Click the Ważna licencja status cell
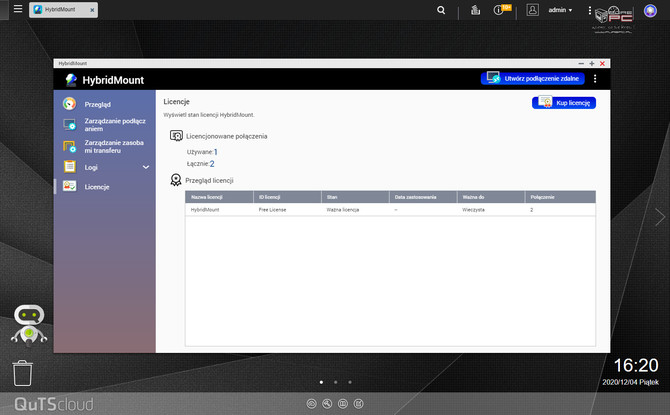The image size is (670, 415). tap(343, 210)
